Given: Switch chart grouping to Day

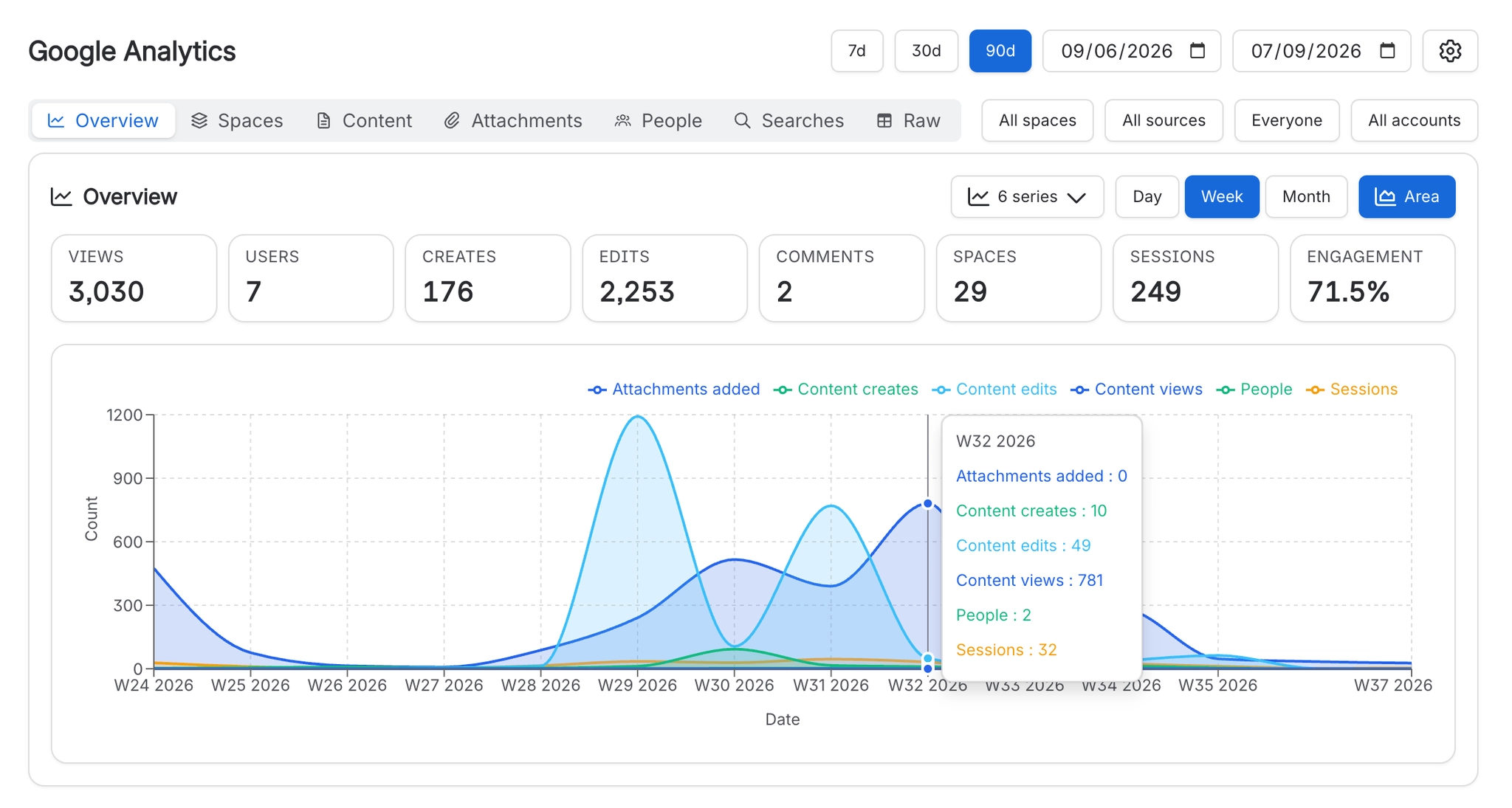Looking at the screenshot, I should [x=1147, y=197].
